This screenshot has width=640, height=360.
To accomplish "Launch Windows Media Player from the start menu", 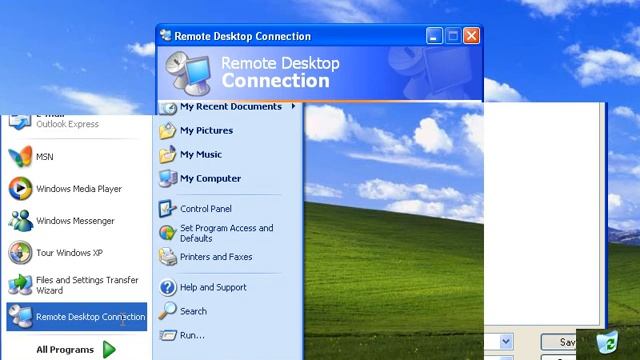I will point(79,189).
